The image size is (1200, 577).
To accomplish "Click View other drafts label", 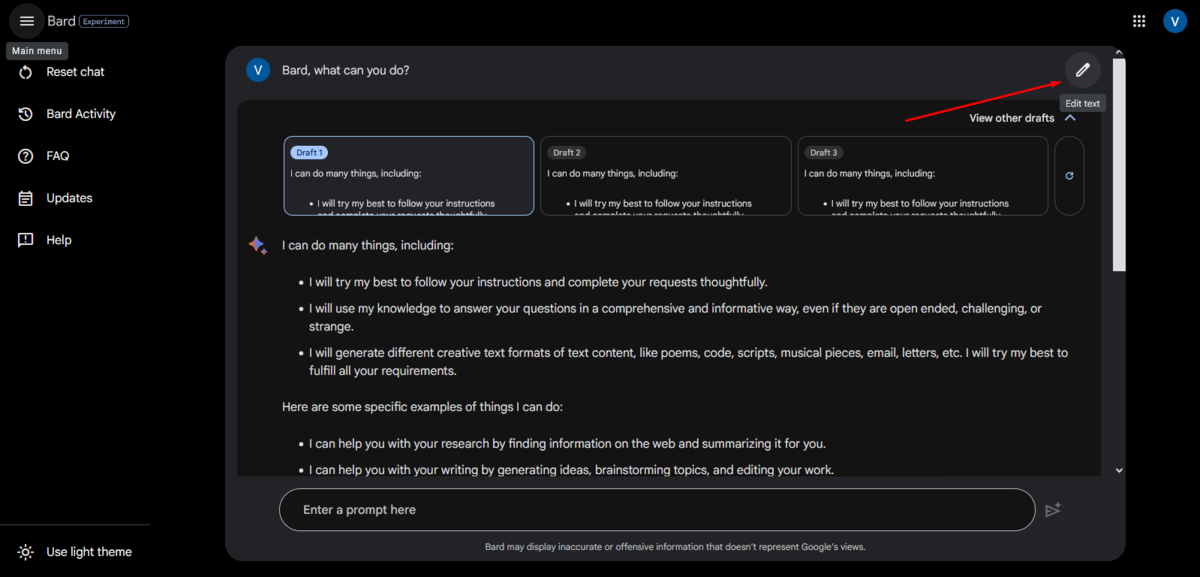I will [x=1012, y=118].
